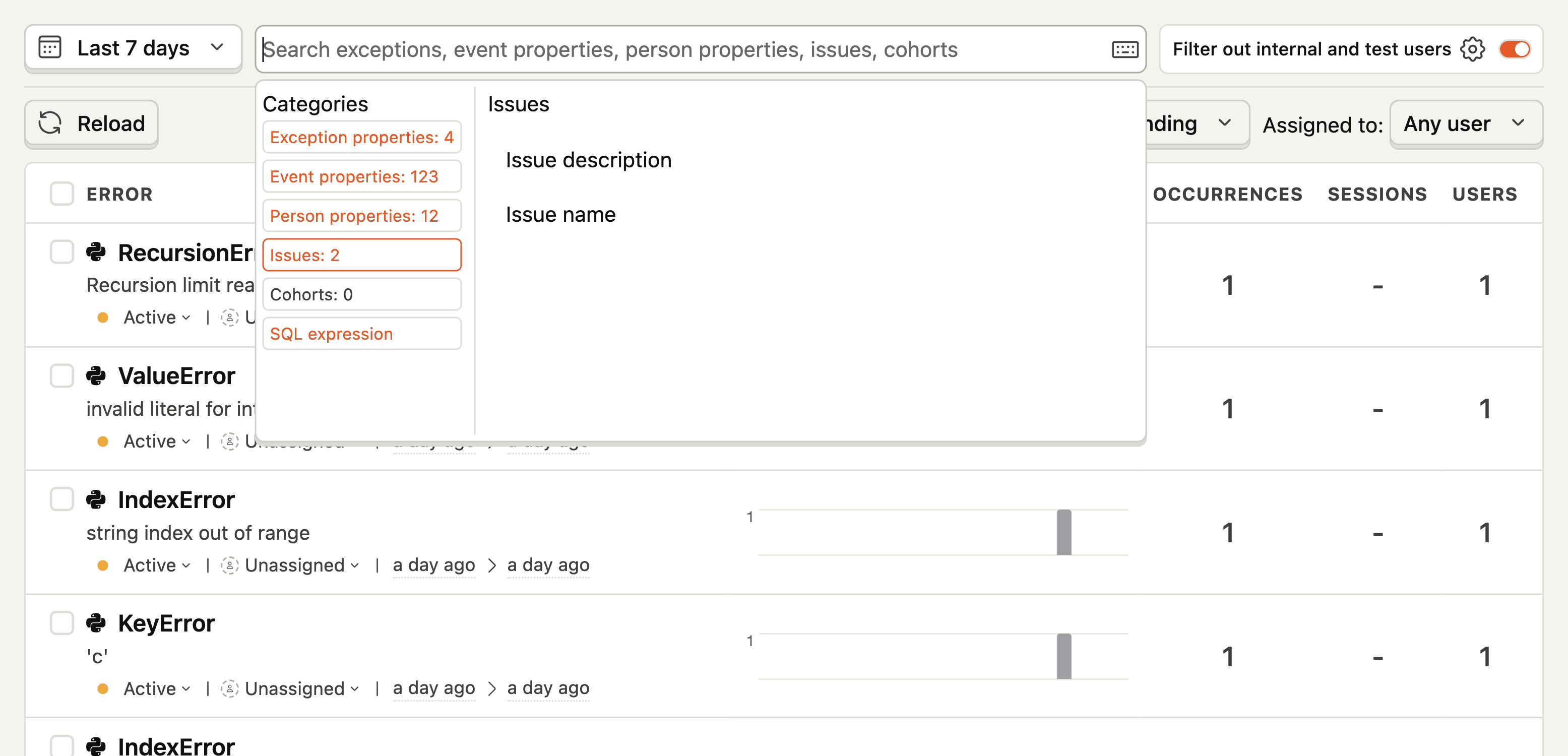Expand Active status dropdown for ValueError
The height and width of the screenshot is (756, 1568).
[157, 440]
